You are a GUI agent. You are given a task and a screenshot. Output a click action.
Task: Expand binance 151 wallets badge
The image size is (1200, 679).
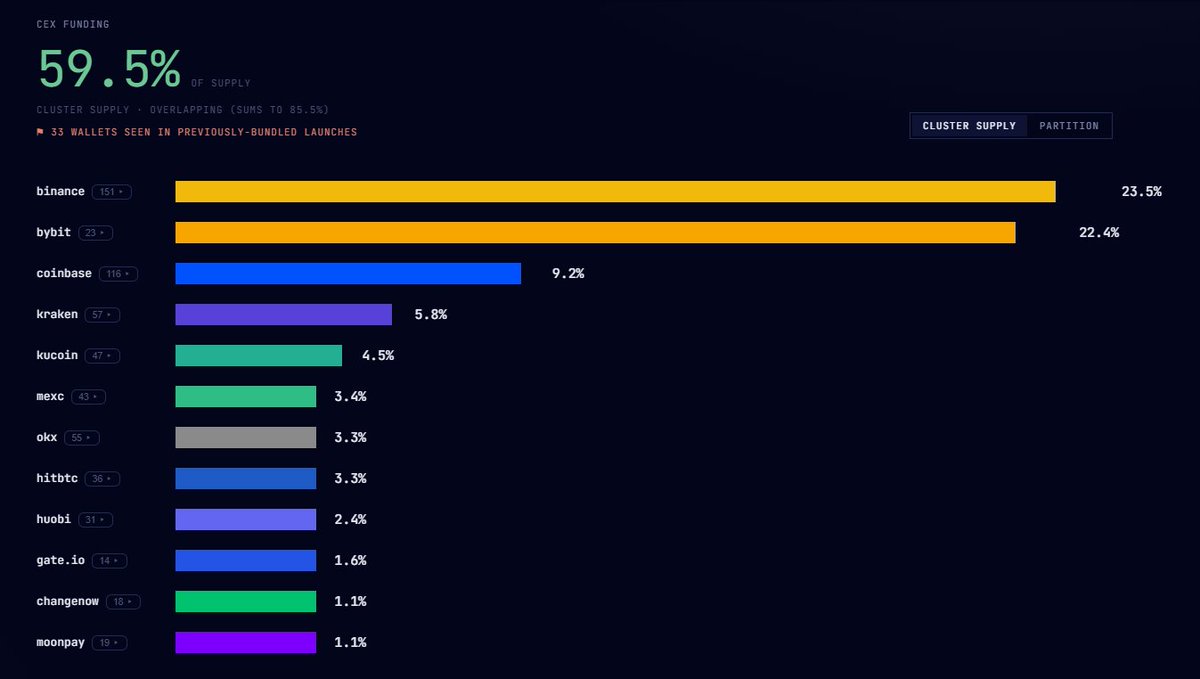point(112,191)
